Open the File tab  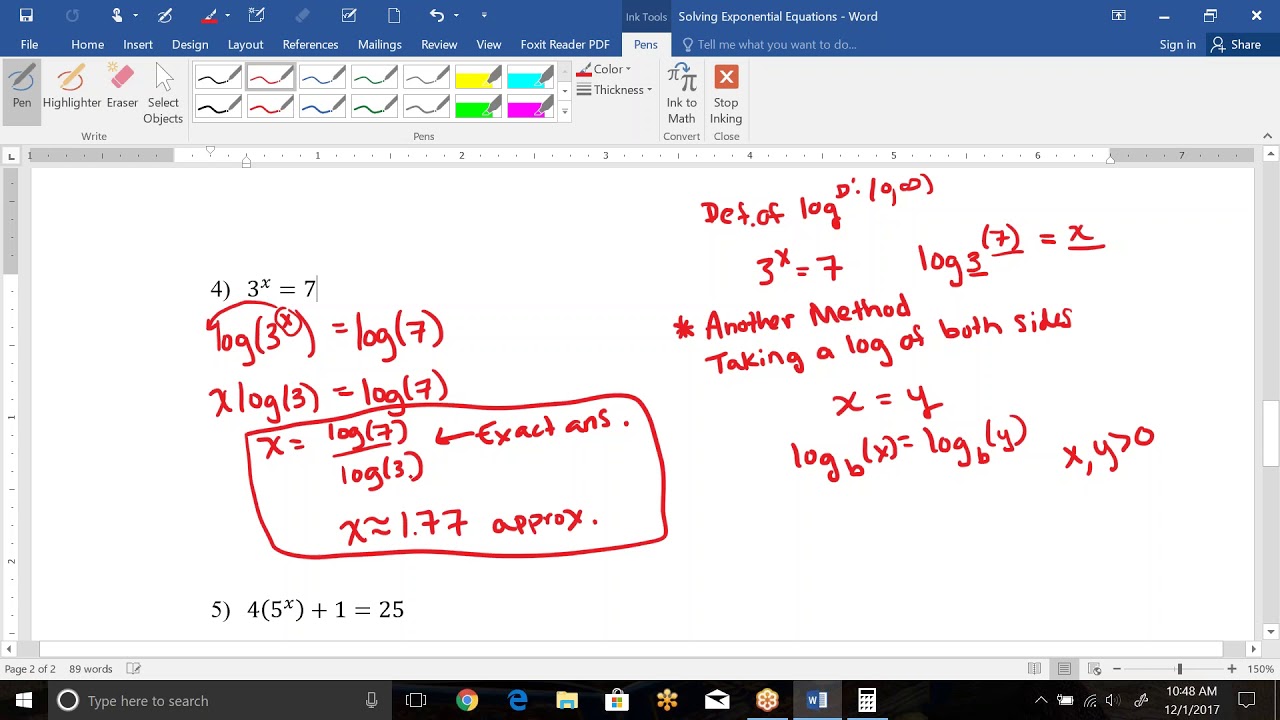coord(29,44)
